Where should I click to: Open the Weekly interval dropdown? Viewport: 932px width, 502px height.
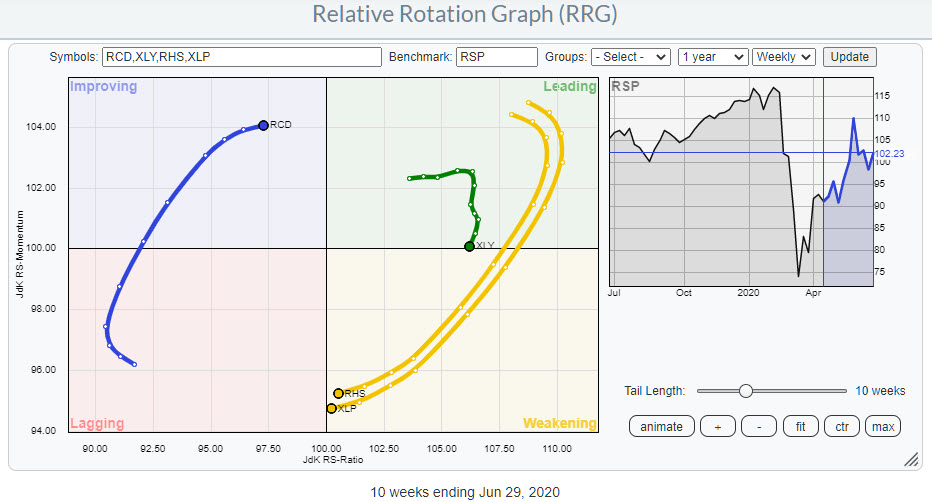coord(784,57)
